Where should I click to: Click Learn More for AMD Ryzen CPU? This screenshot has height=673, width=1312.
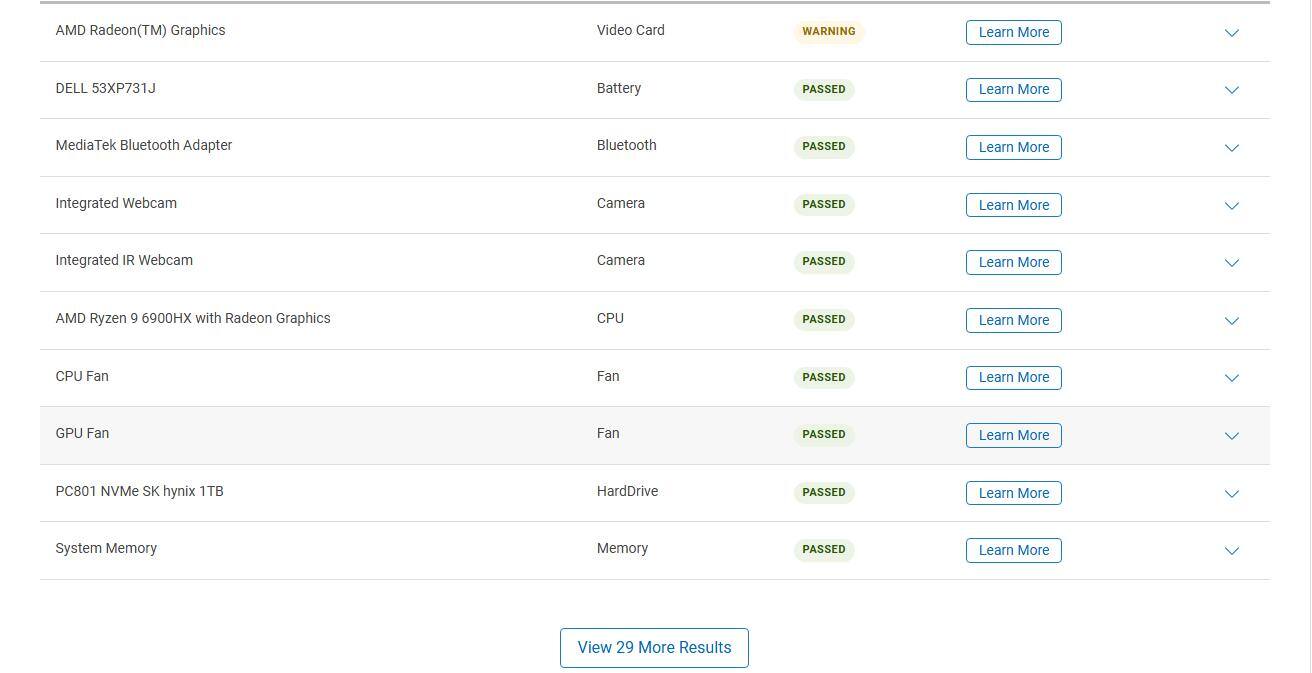1013,320
